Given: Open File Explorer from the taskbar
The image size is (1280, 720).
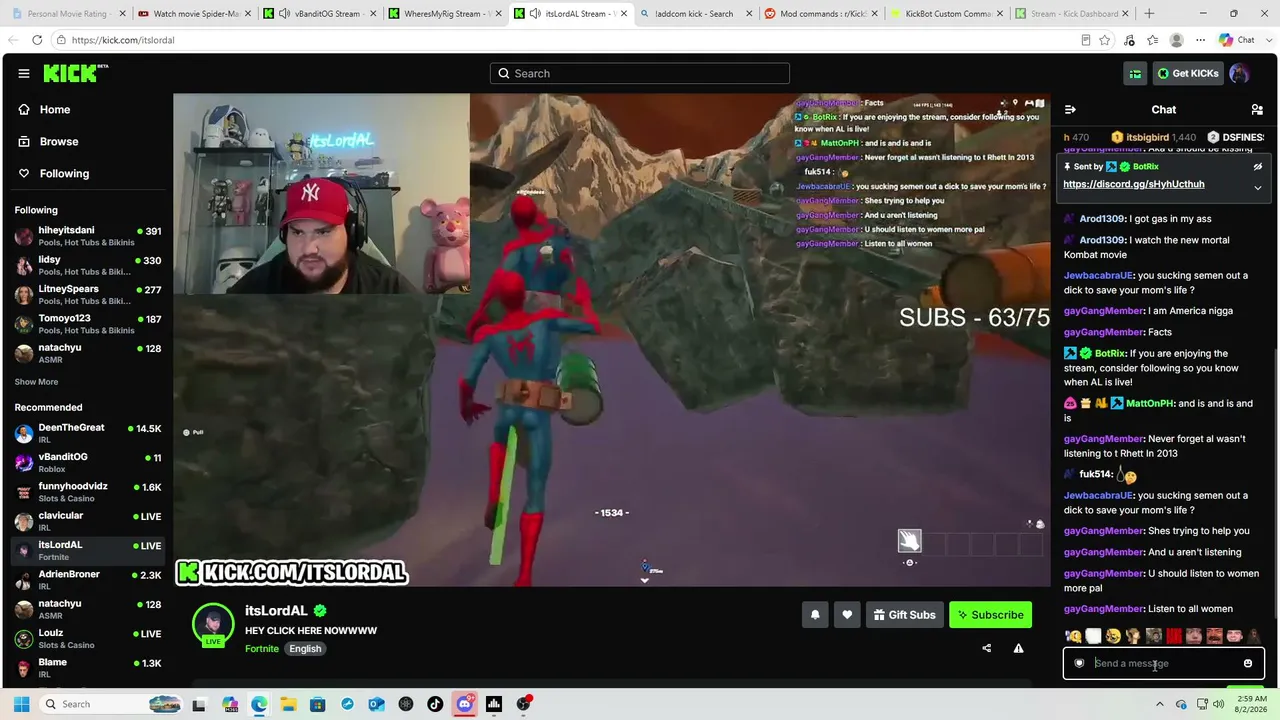Looking at the screenshot, I should click(288, 704).
